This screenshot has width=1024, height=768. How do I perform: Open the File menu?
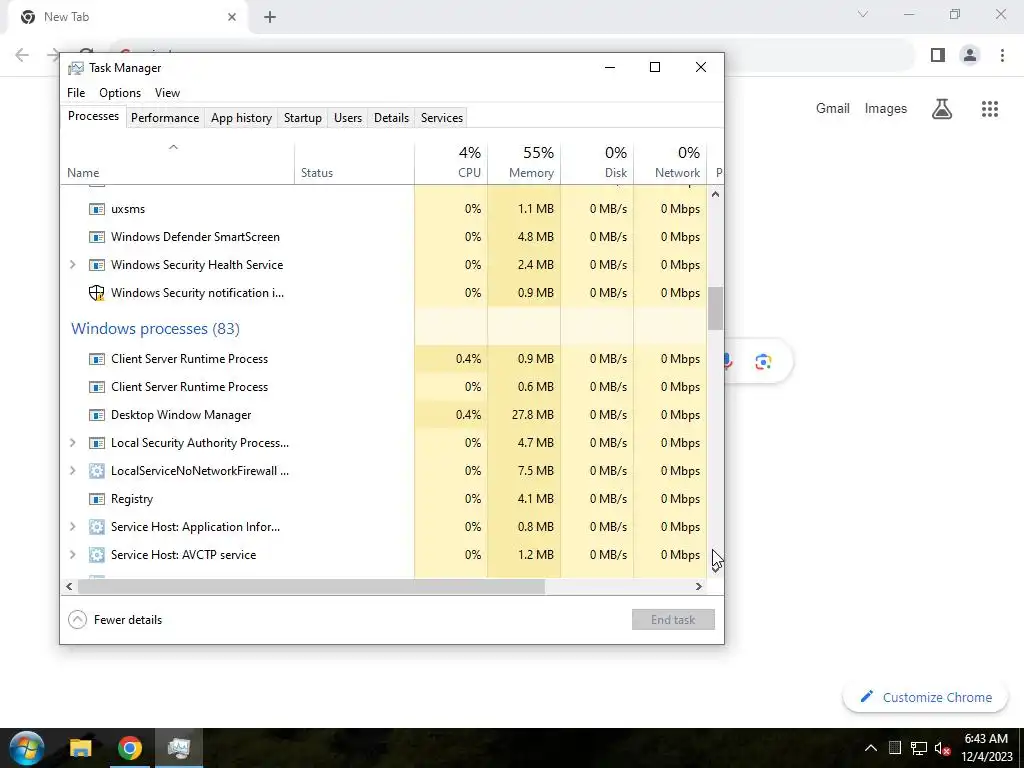76,93
